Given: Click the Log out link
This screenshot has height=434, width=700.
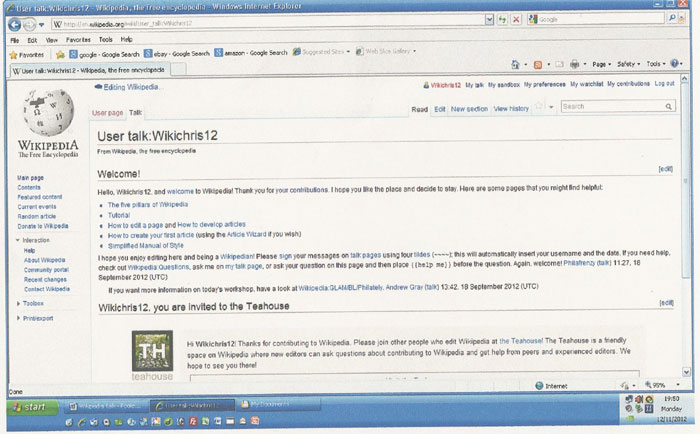Looking at the screenshot, I should [x=664, y=83].
